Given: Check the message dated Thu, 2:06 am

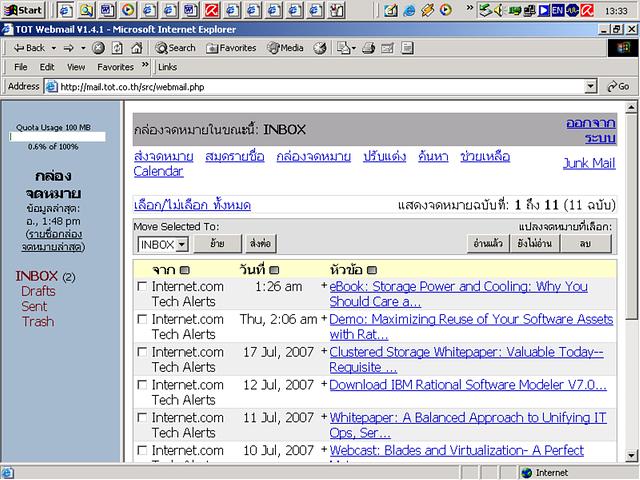Looking at the screenshot, I should [142, 319].
